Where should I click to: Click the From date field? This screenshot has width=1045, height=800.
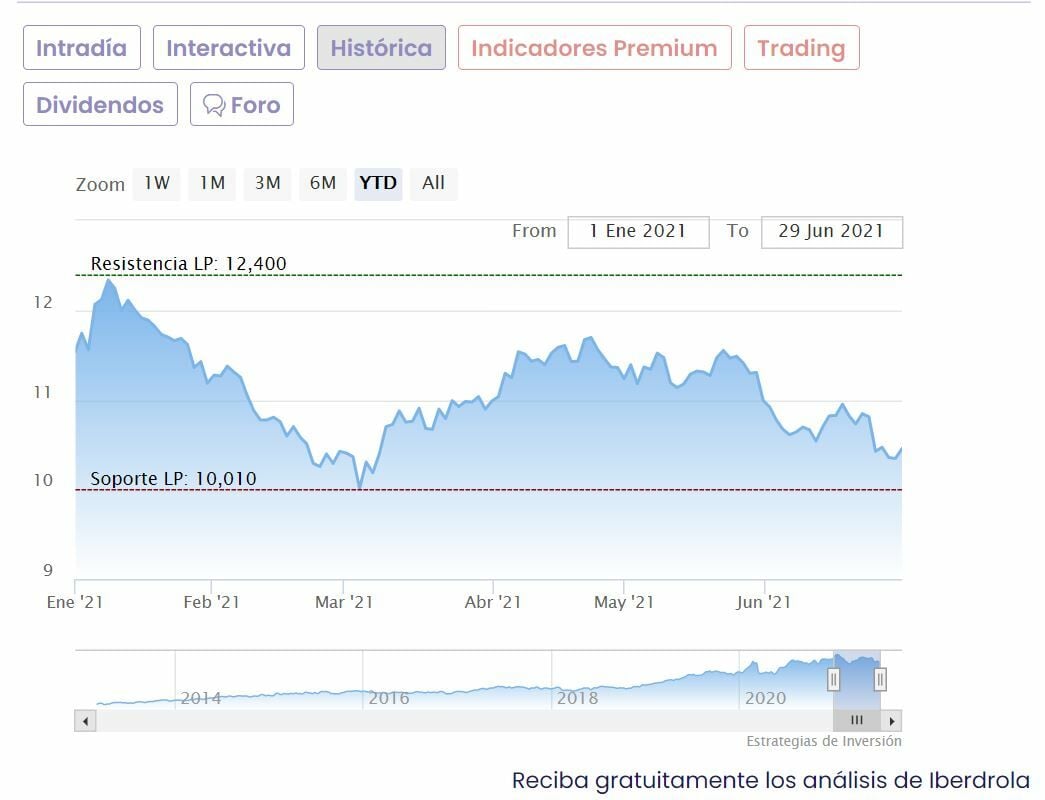[x=638, y=231]
